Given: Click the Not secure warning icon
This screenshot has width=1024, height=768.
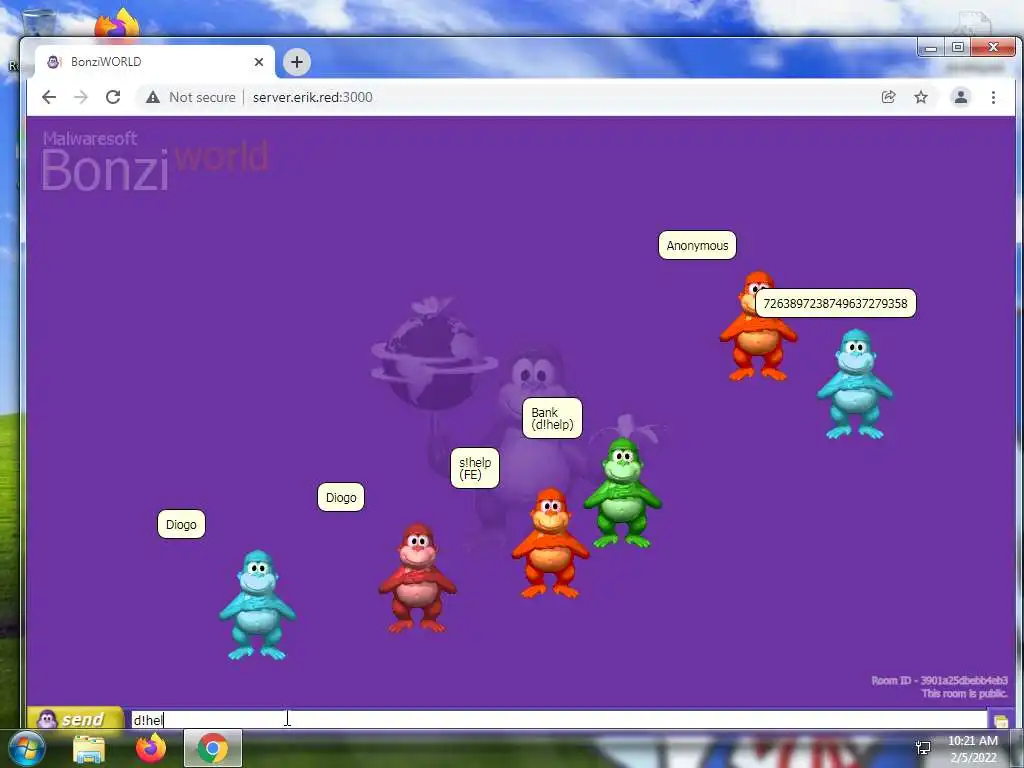Looking at the screenshot, I should (x=153, y=97).
